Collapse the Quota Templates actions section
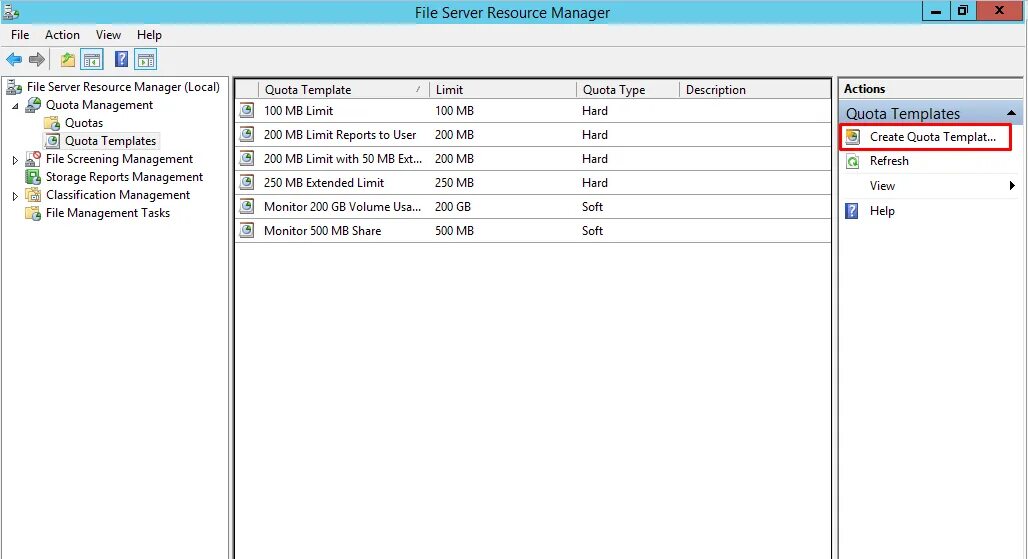The height and width of the screenshot is (559, 1028). click(x=1012, y=113)
